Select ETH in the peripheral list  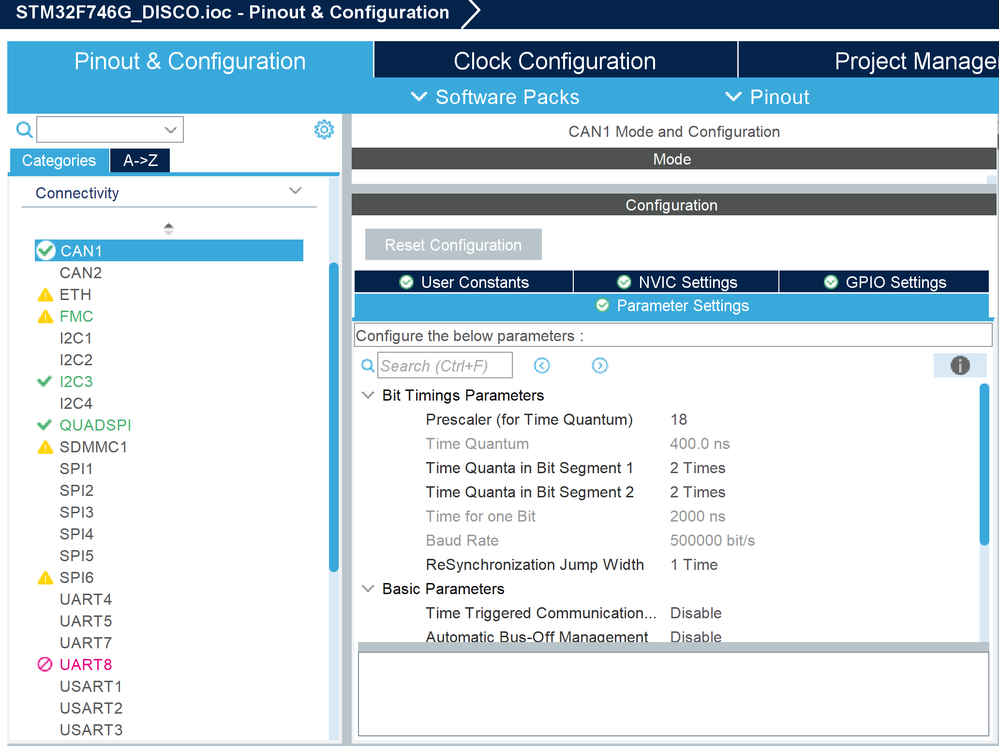click(x=75, y=294)
